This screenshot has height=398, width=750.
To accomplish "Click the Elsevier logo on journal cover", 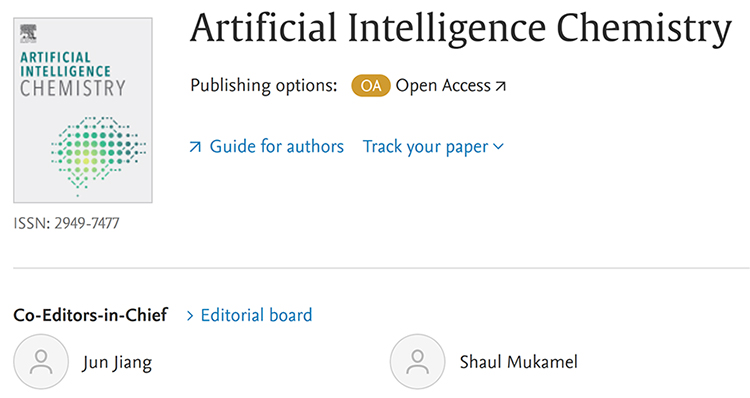I will 28,34.
